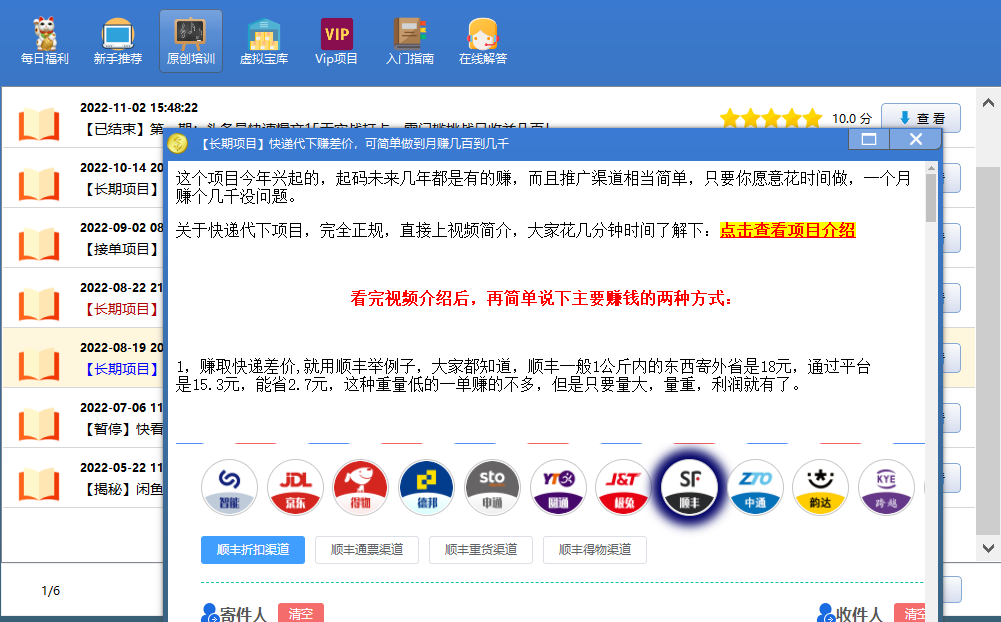
Task: Close the 快递代下 popup window
Action: pyautogui.click(x=915, y=139)
